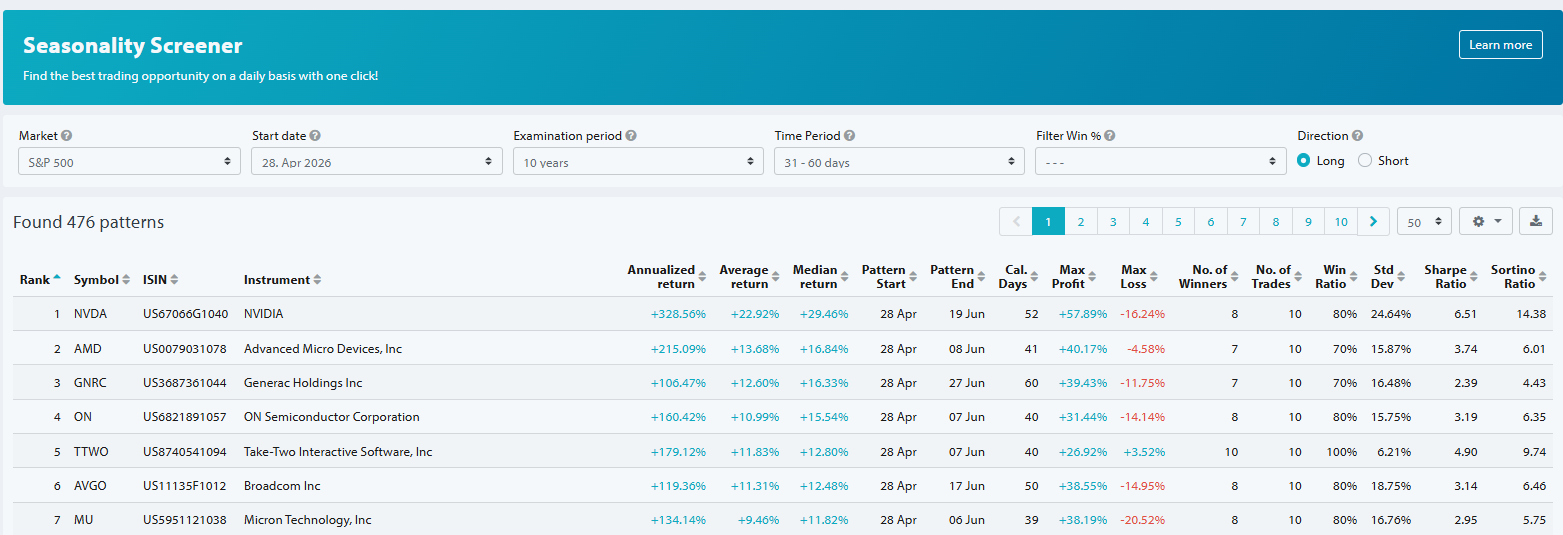Open the Market dropdown showing S&P 500
The width and height of the screenshot is (1563, 535).
[x=129, y=161]
